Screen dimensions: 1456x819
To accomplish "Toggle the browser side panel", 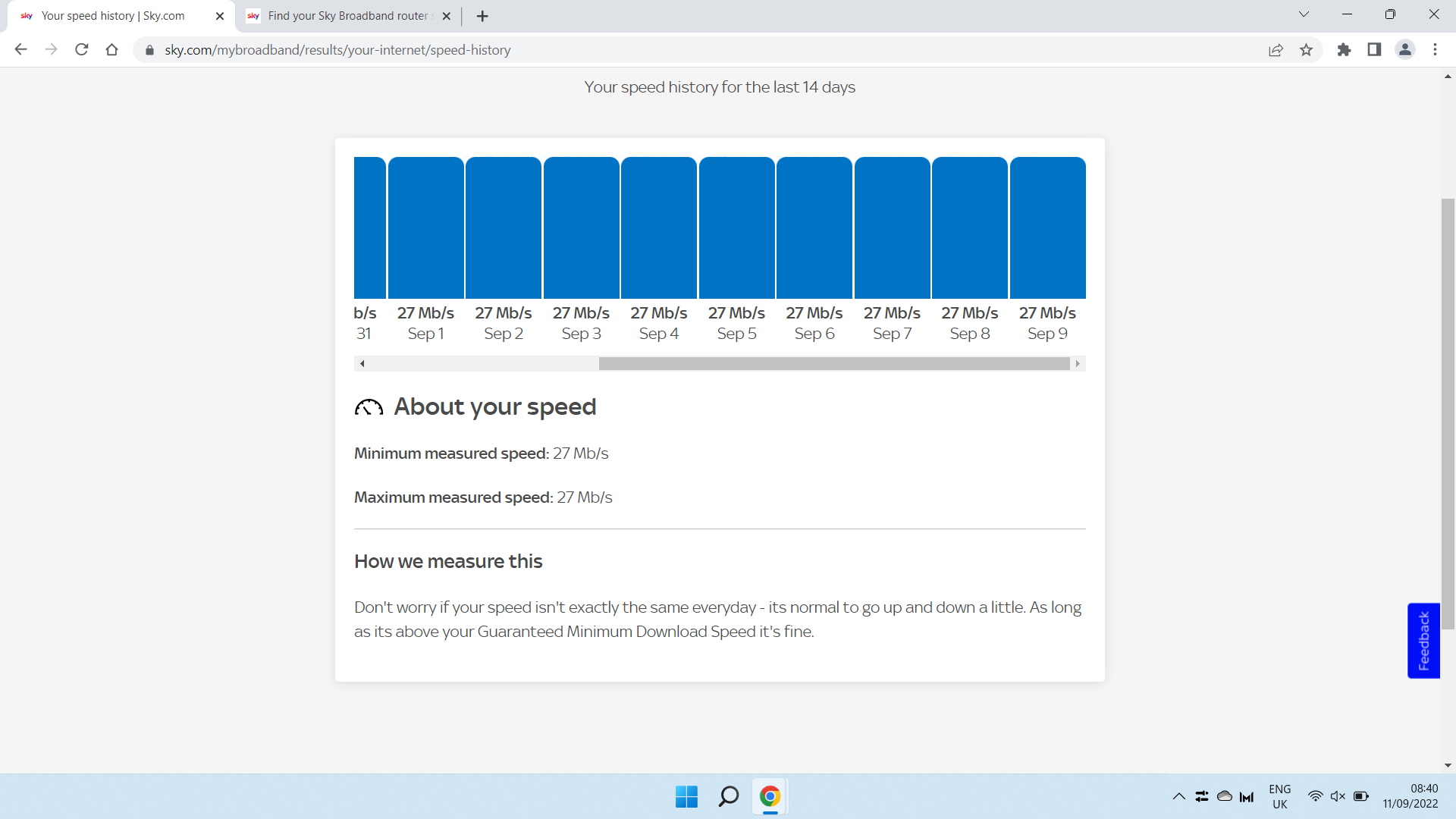I will click(1374, 50).
